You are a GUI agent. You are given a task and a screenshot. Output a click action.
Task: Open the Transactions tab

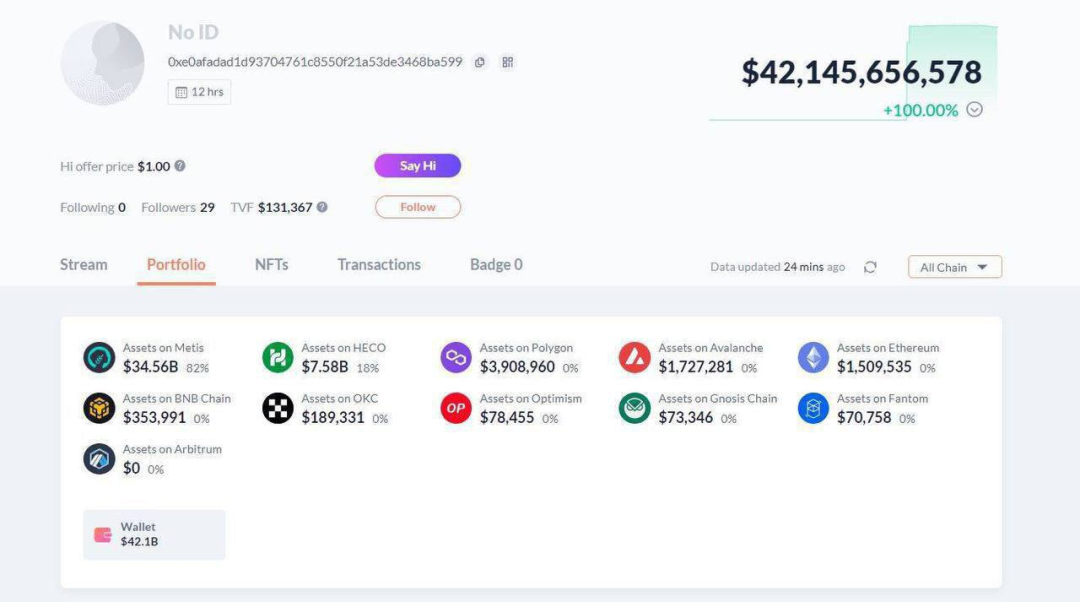379,265
